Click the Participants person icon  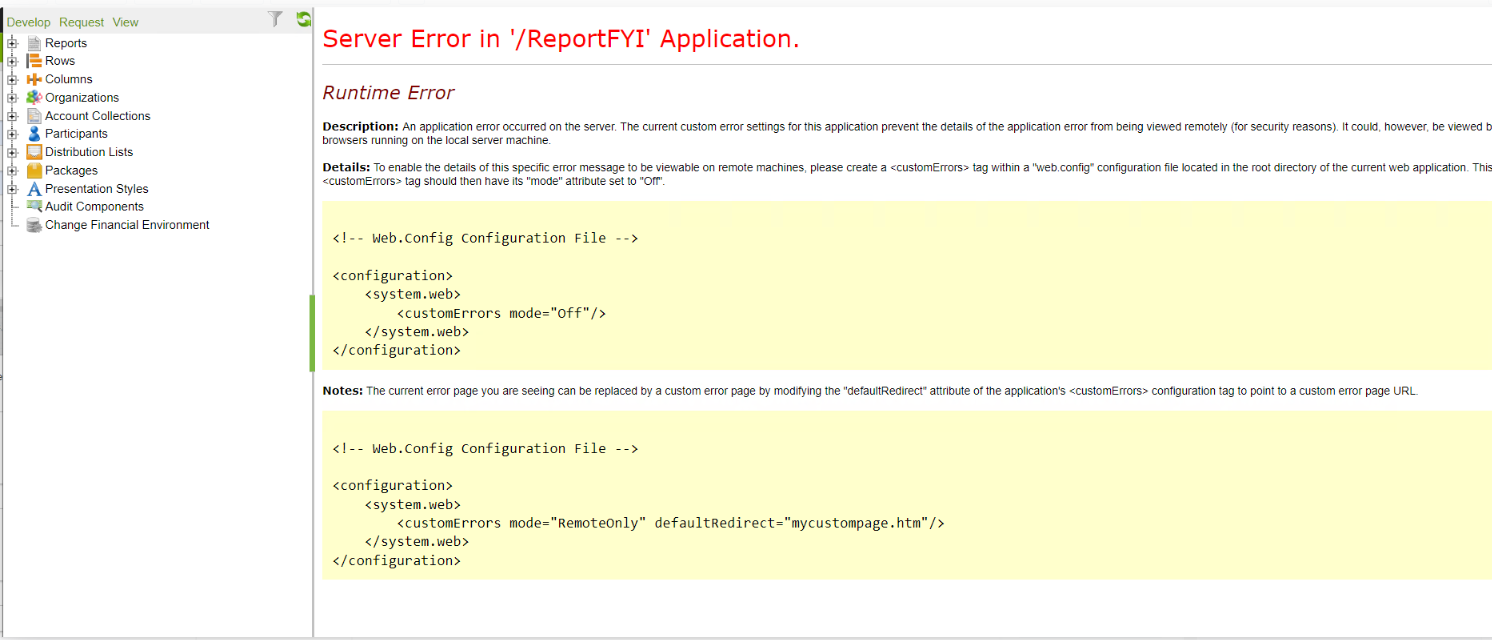35,134
